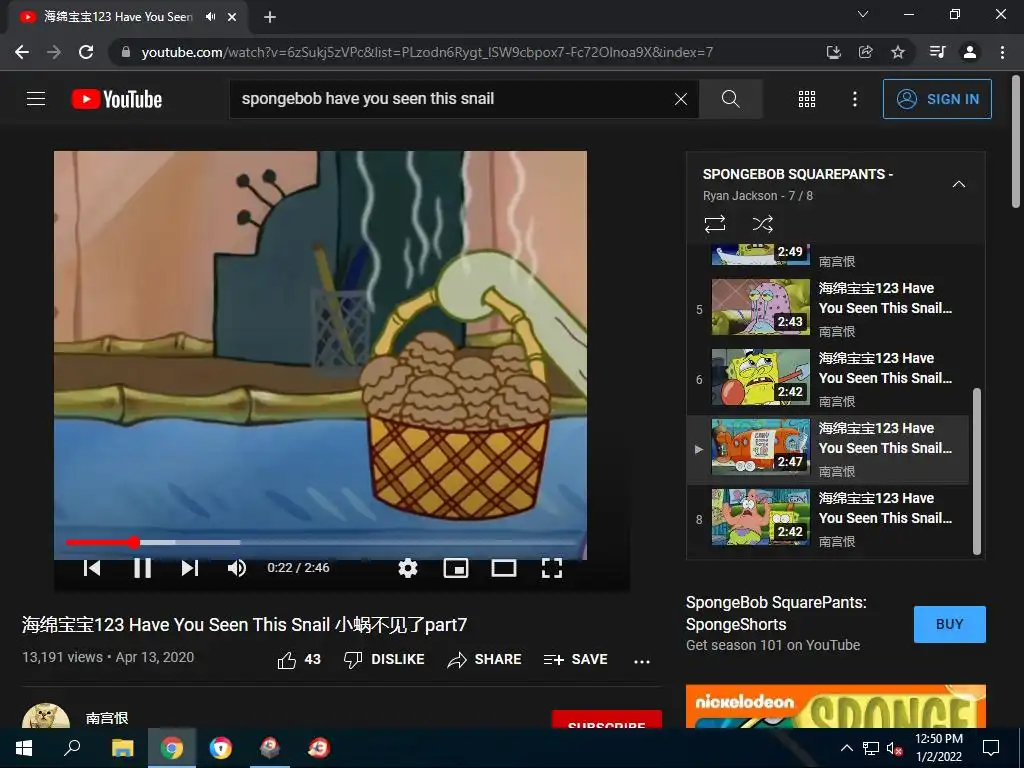Select the 海绵宝宝123 Have You Seen tab

click(127, 17)
